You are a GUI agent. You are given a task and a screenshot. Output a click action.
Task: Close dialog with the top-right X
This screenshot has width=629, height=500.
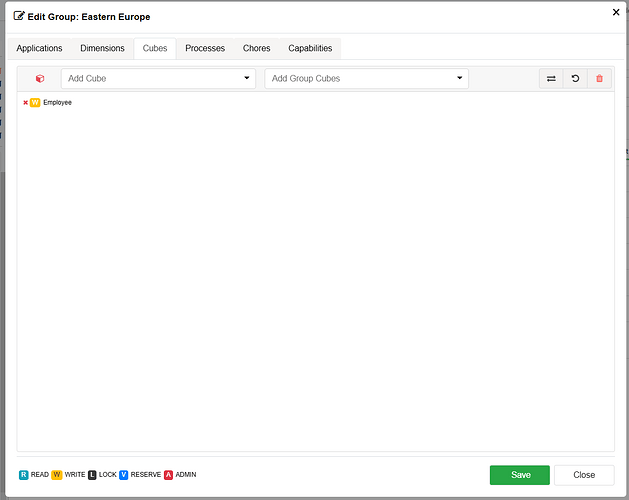click(x=615, y=12)
